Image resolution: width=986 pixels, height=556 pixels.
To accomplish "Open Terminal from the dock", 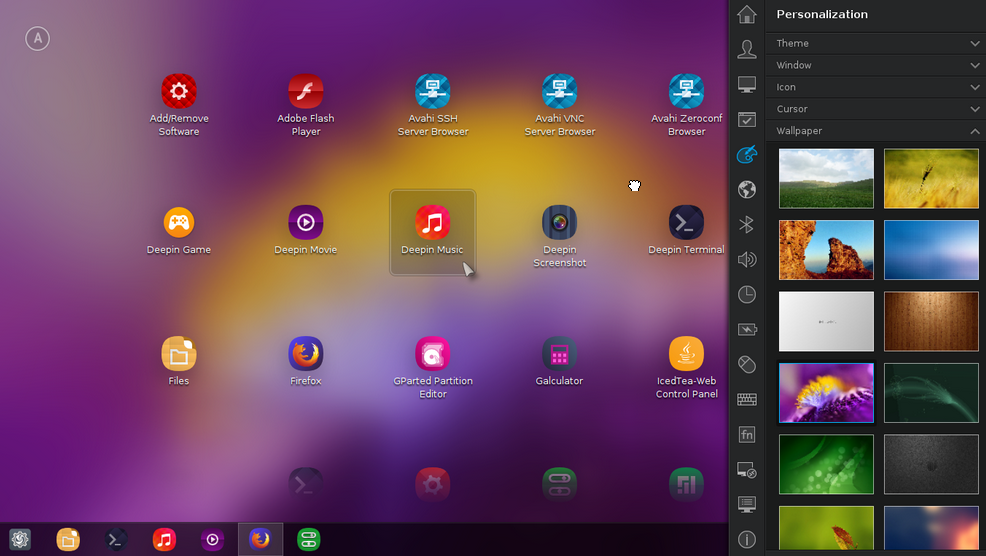I will [116, 540].
